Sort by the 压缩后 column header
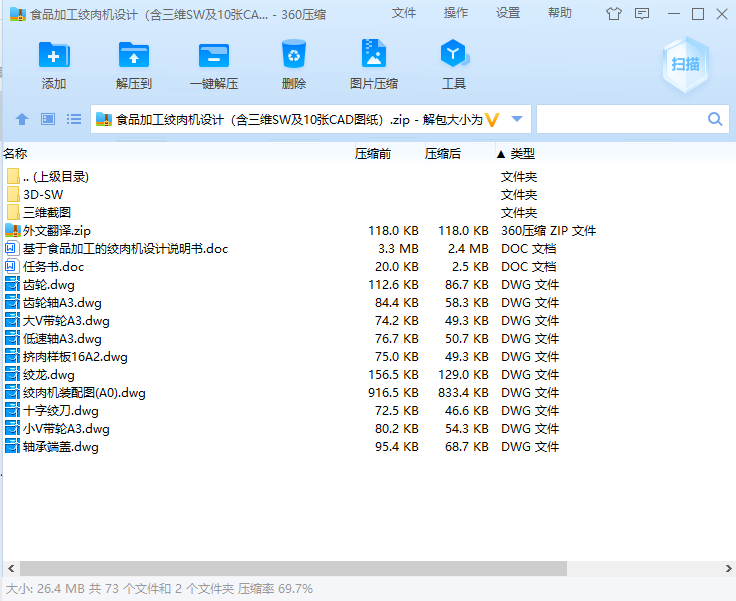Viewport: 736px width, 601px height. pos(443,154)
